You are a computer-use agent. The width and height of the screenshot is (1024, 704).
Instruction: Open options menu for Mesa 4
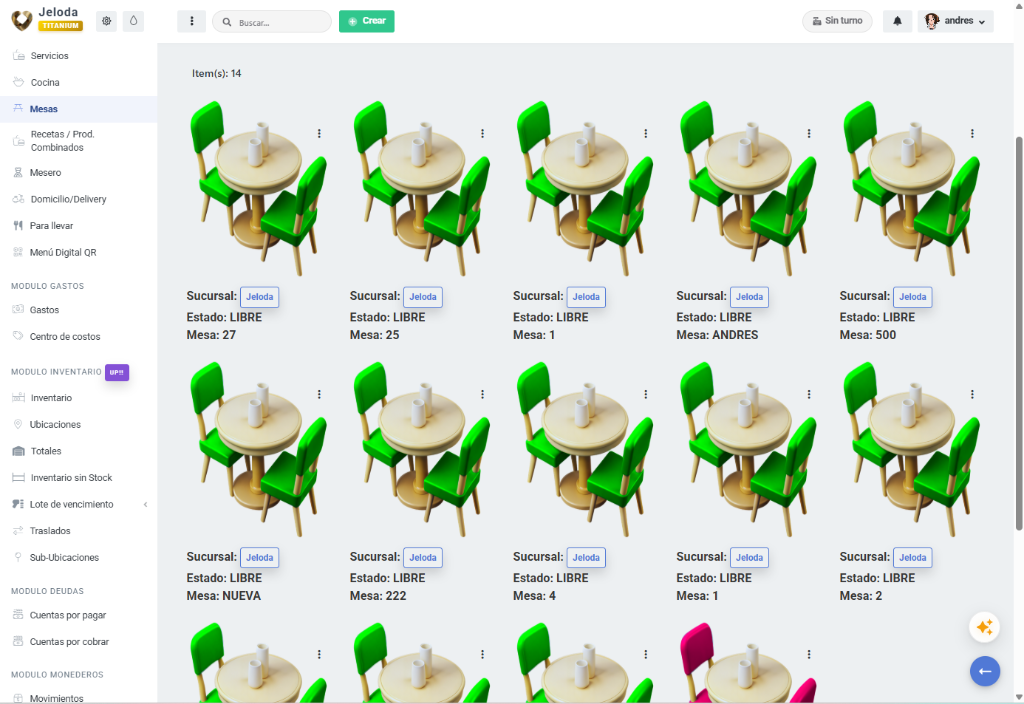646,394
